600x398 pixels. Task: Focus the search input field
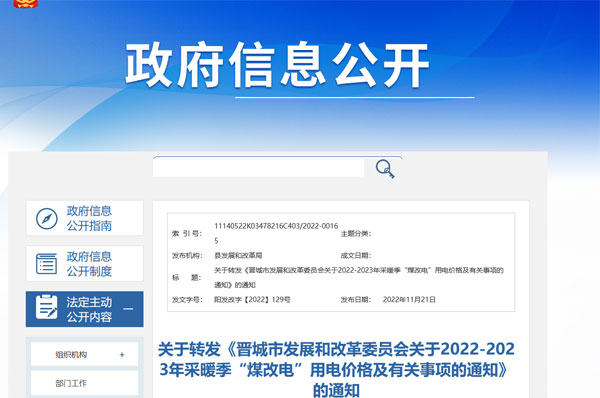pyautogui.click(x=259, y=167)
